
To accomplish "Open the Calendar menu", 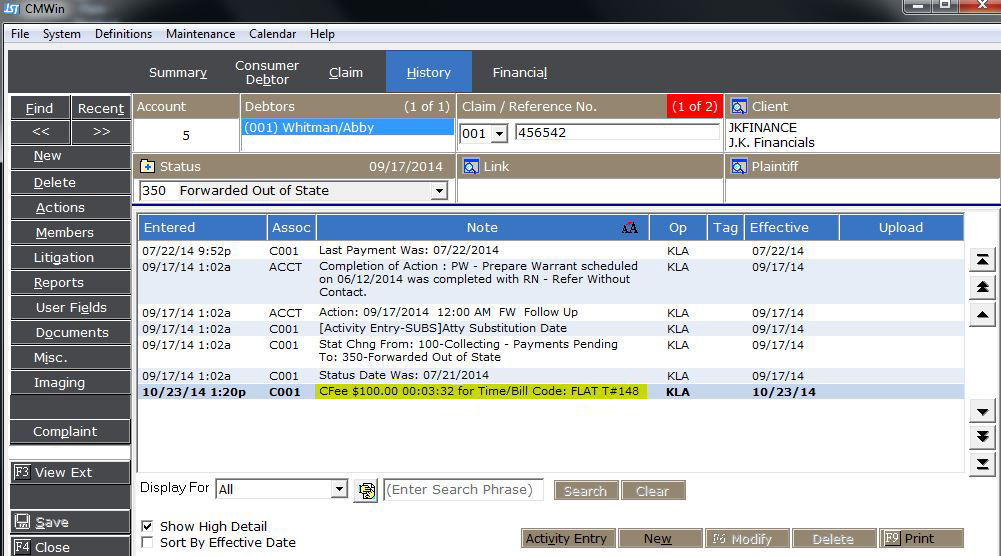I will pyautogui.click(x=273, y=34).
